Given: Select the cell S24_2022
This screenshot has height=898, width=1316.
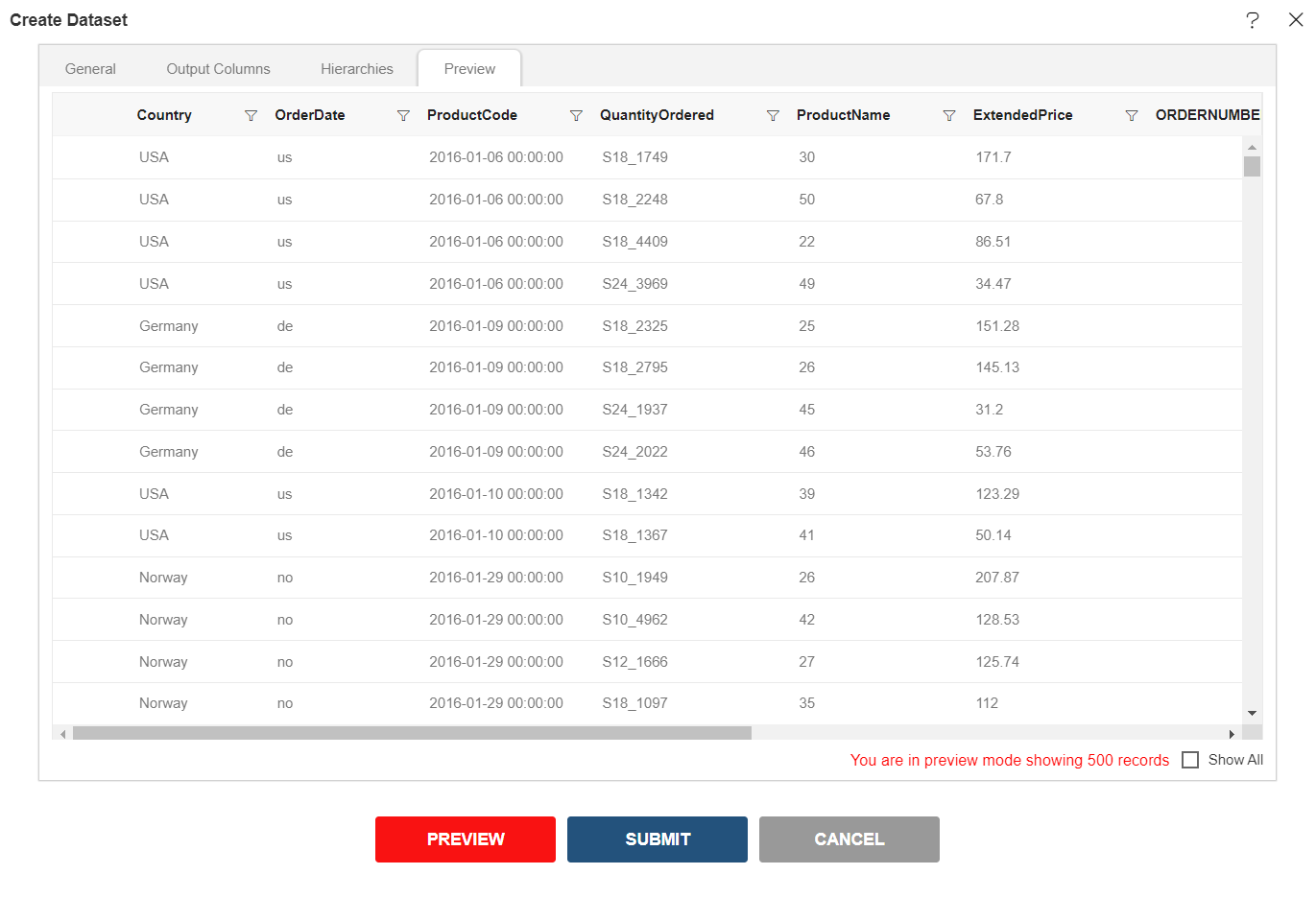Looking at the screenshot, I should pyautogui.click(x=635, y=452).
